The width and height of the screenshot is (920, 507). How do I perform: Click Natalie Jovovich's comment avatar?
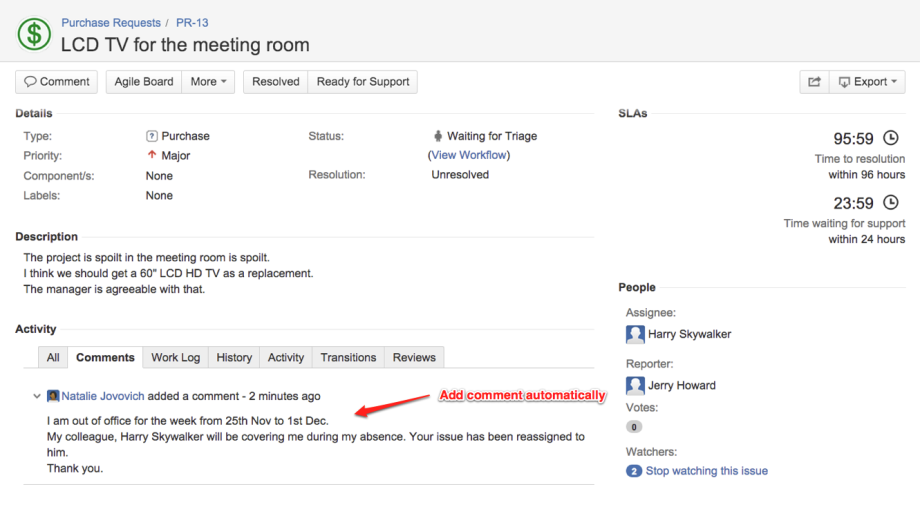pyautogui.click(x=54, y=396)
